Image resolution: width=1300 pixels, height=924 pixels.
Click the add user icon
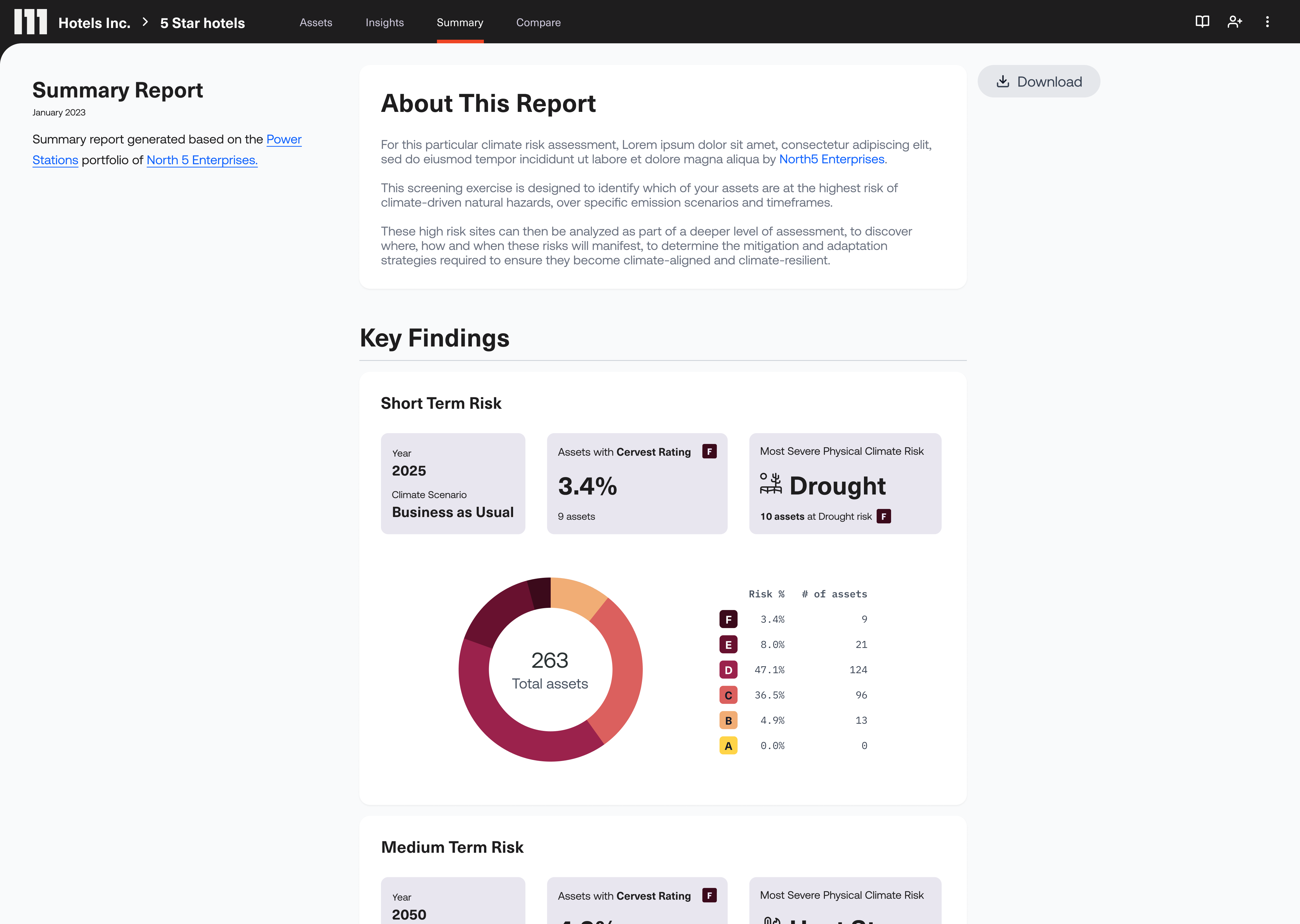pos(1234,22)
